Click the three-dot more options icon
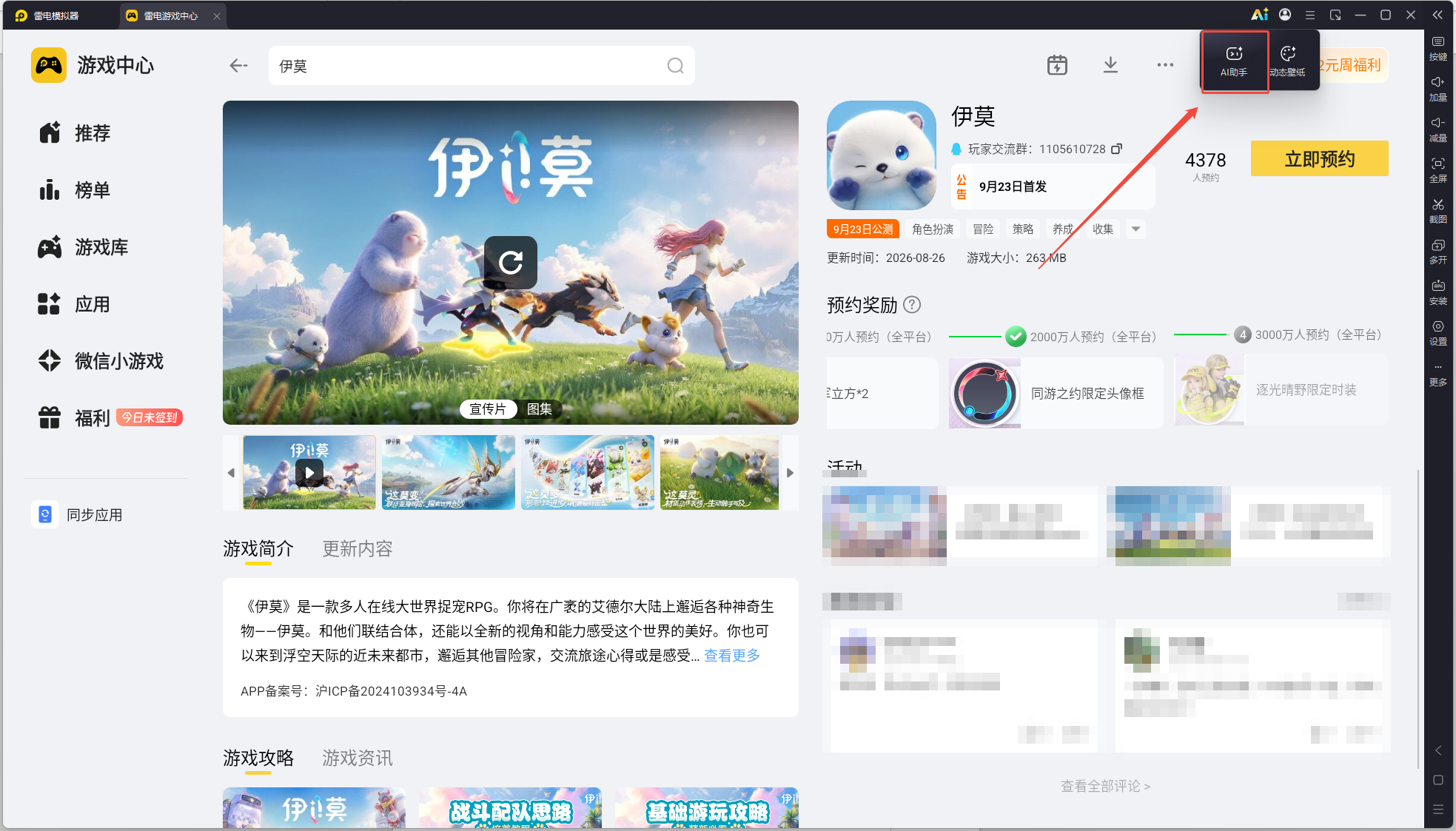Screen dimensions: 1456x831 point(1165,65)
